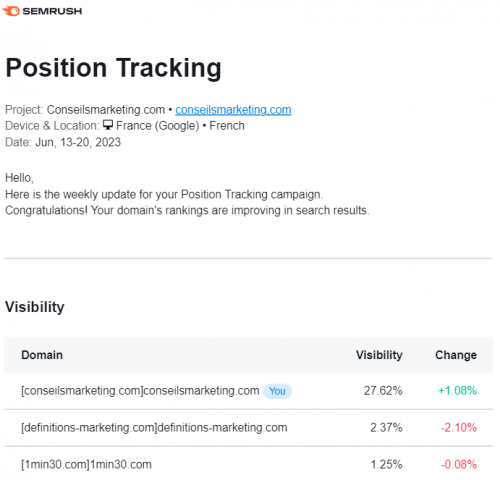
Task: Click the Visibility column header
Action: [x=379, y=355]
